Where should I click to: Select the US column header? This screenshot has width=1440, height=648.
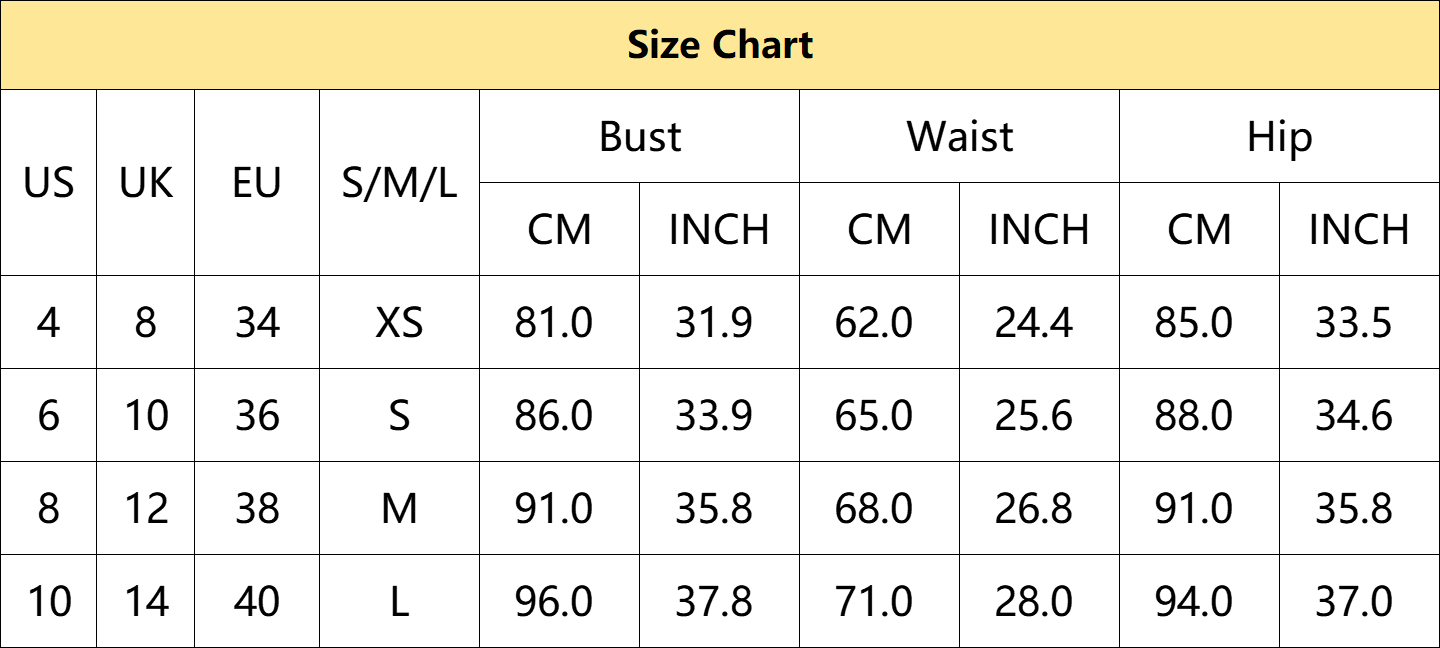coord(48,183)
